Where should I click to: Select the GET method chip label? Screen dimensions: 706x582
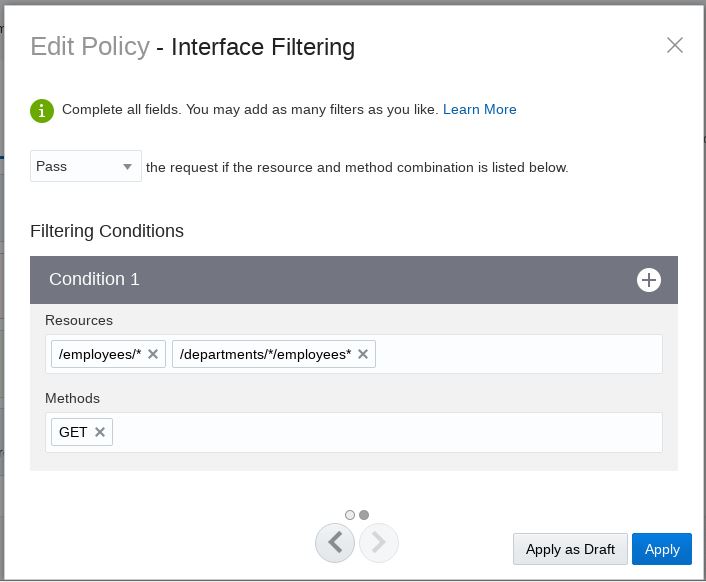coord(73,432)
